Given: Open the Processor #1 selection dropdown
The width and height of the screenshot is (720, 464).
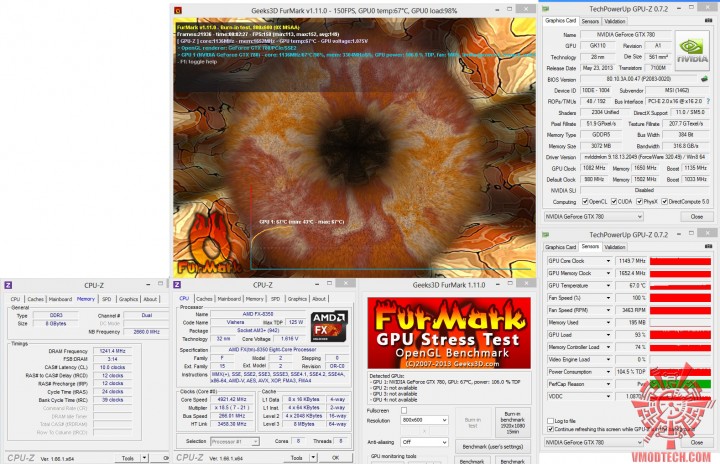Looking at the screenshot, I should (235, 441).
